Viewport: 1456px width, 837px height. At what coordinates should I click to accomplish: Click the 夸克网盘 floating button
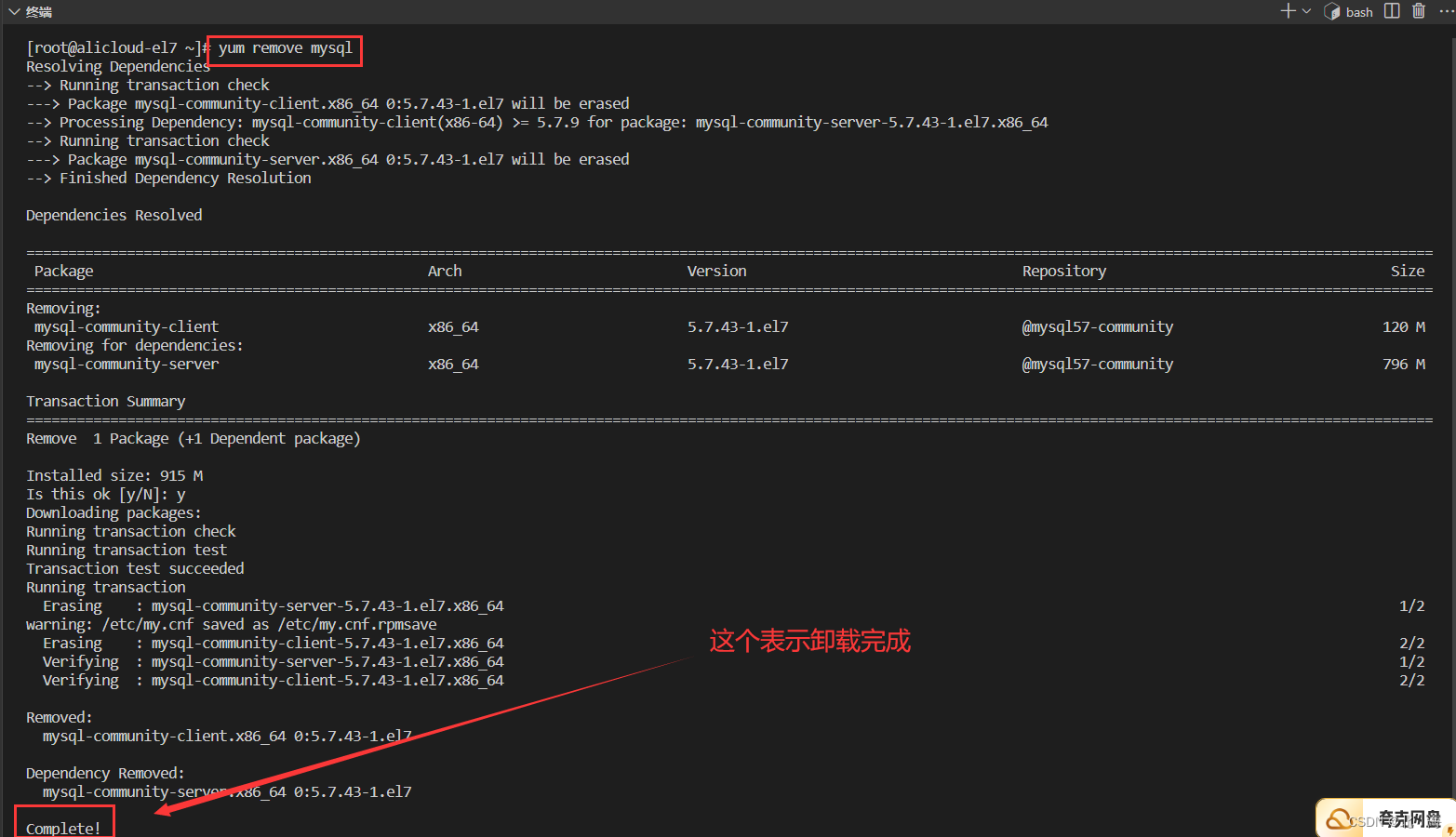(1385, 817)
